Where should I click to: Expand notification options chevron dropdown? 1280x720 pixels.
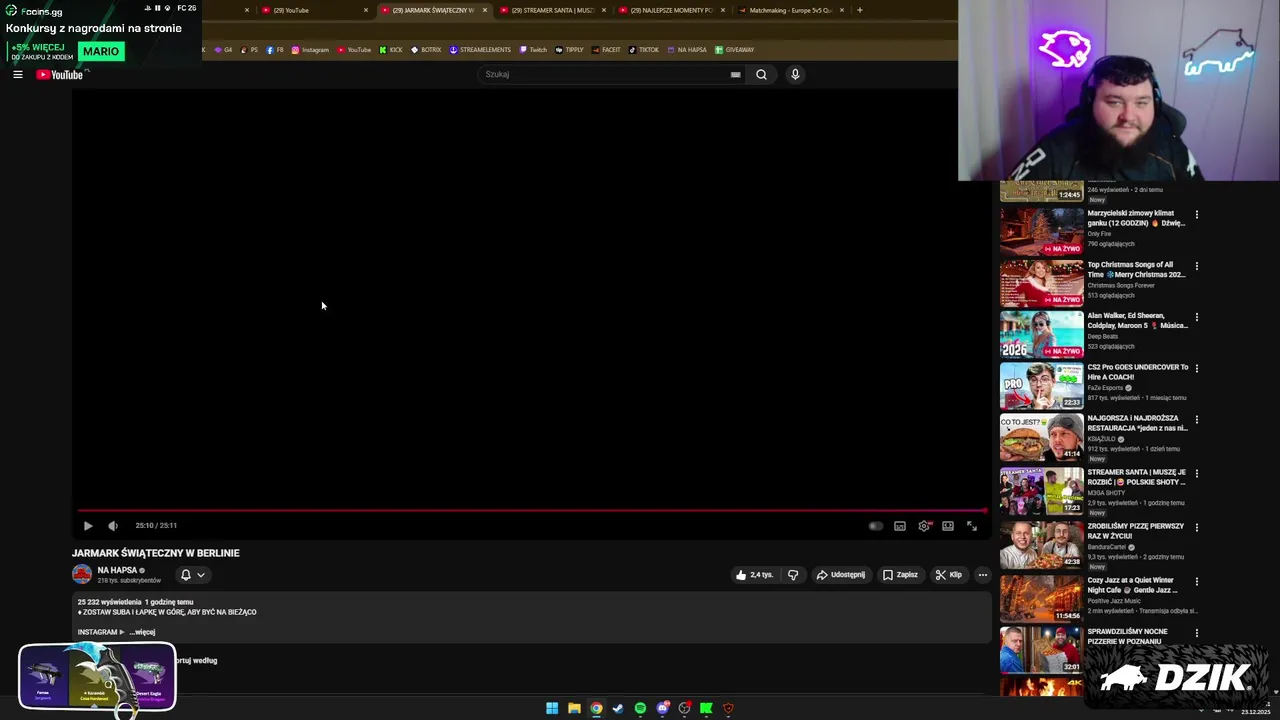(x=201, y=575)
